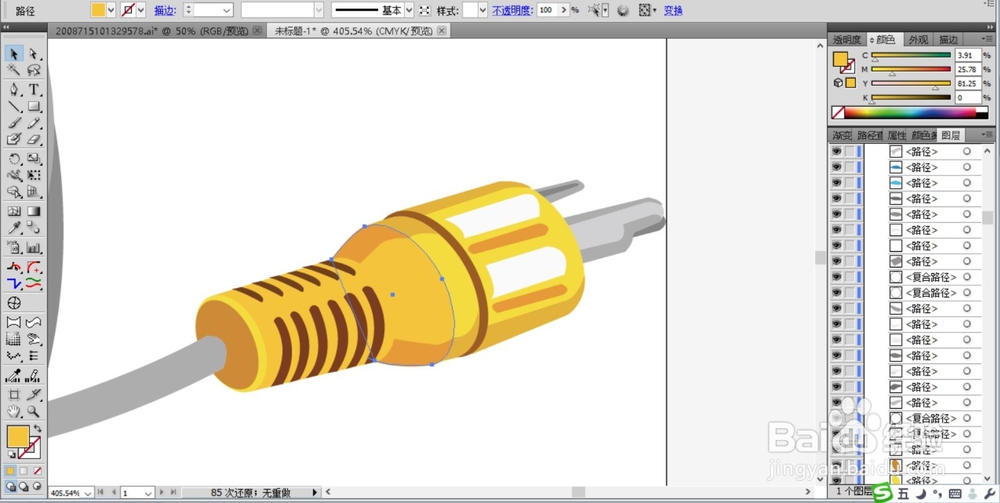Image resolution: width=1000 pixels, height=503 pixels.
Task: Click the Default Fill and Stroke icon
Action: tap(11, 455)
